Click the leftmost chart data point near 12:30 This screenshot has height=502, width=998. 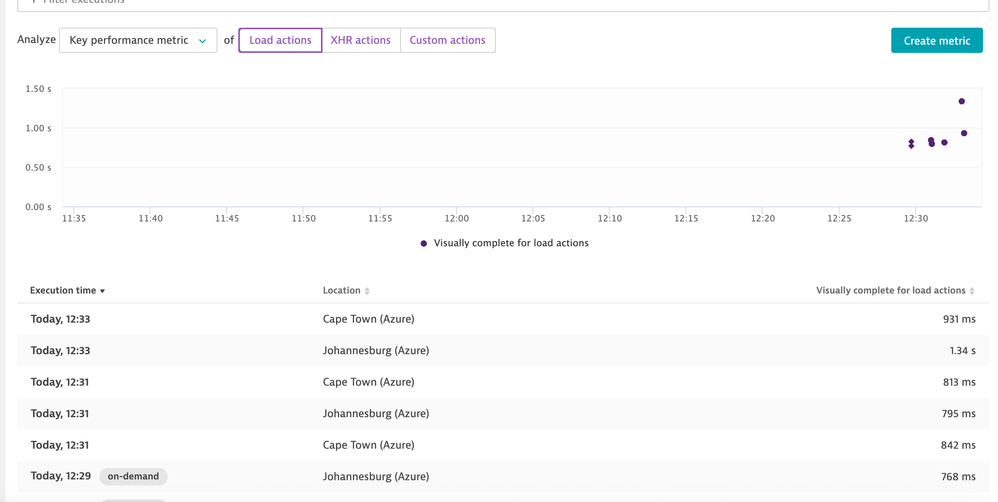pyautogui.click(x=911, y=144)
